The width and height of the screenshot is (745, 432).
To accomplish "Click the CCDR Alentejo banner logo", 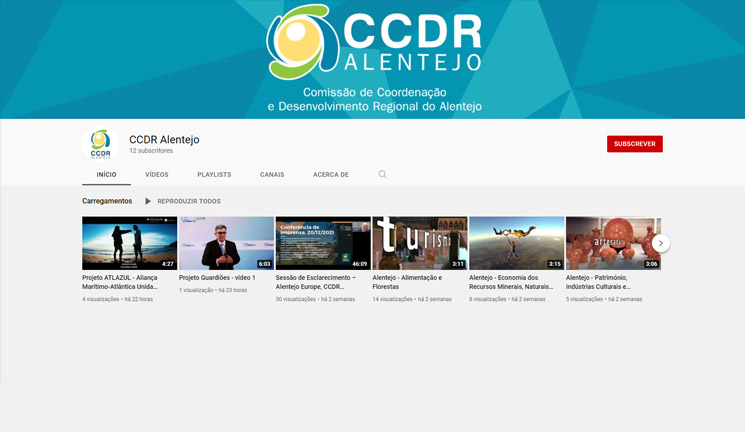I will [374, 43].
